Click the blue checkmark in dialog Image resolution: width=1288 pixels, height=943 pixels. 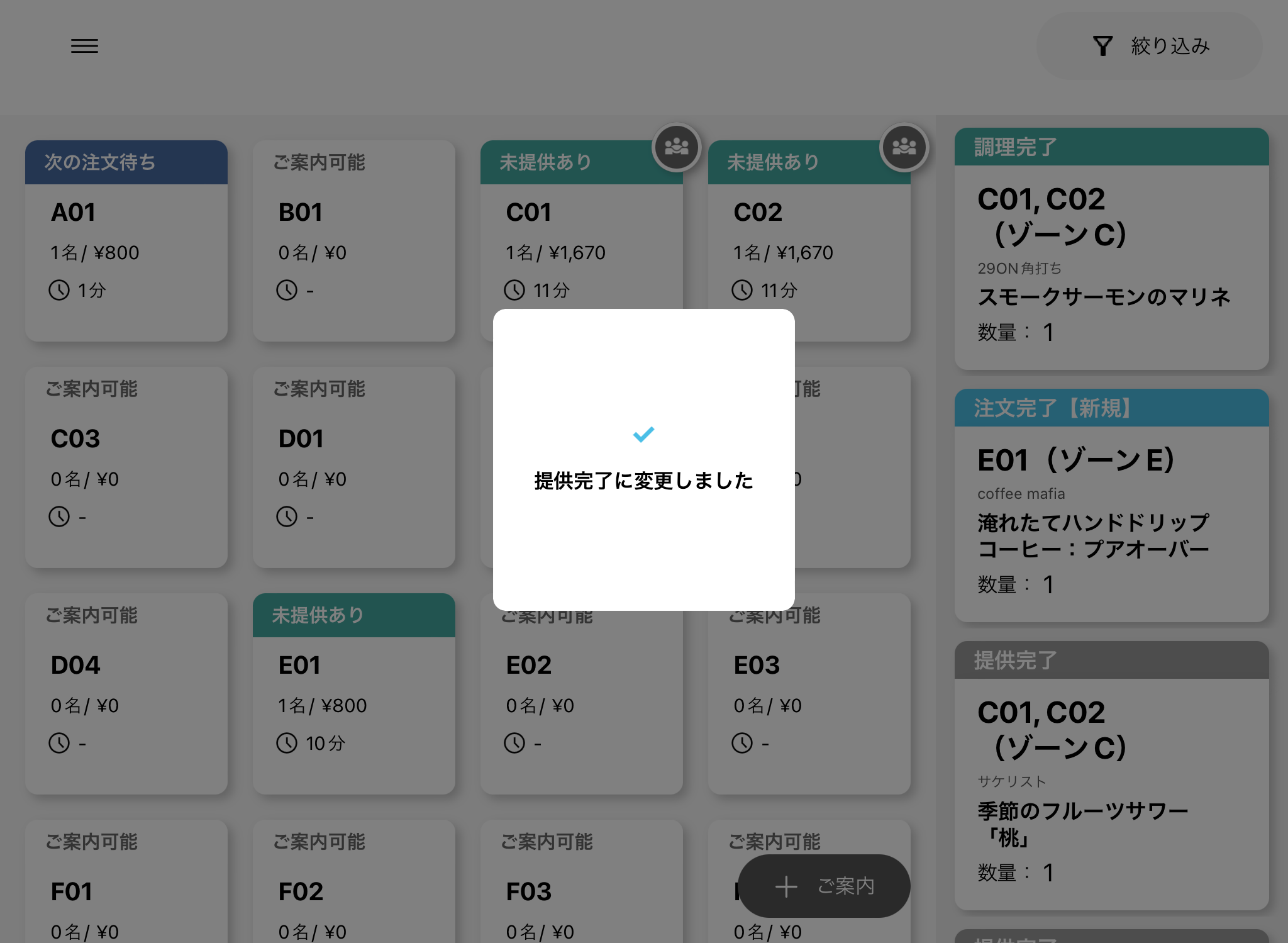[x=643, y=434]
